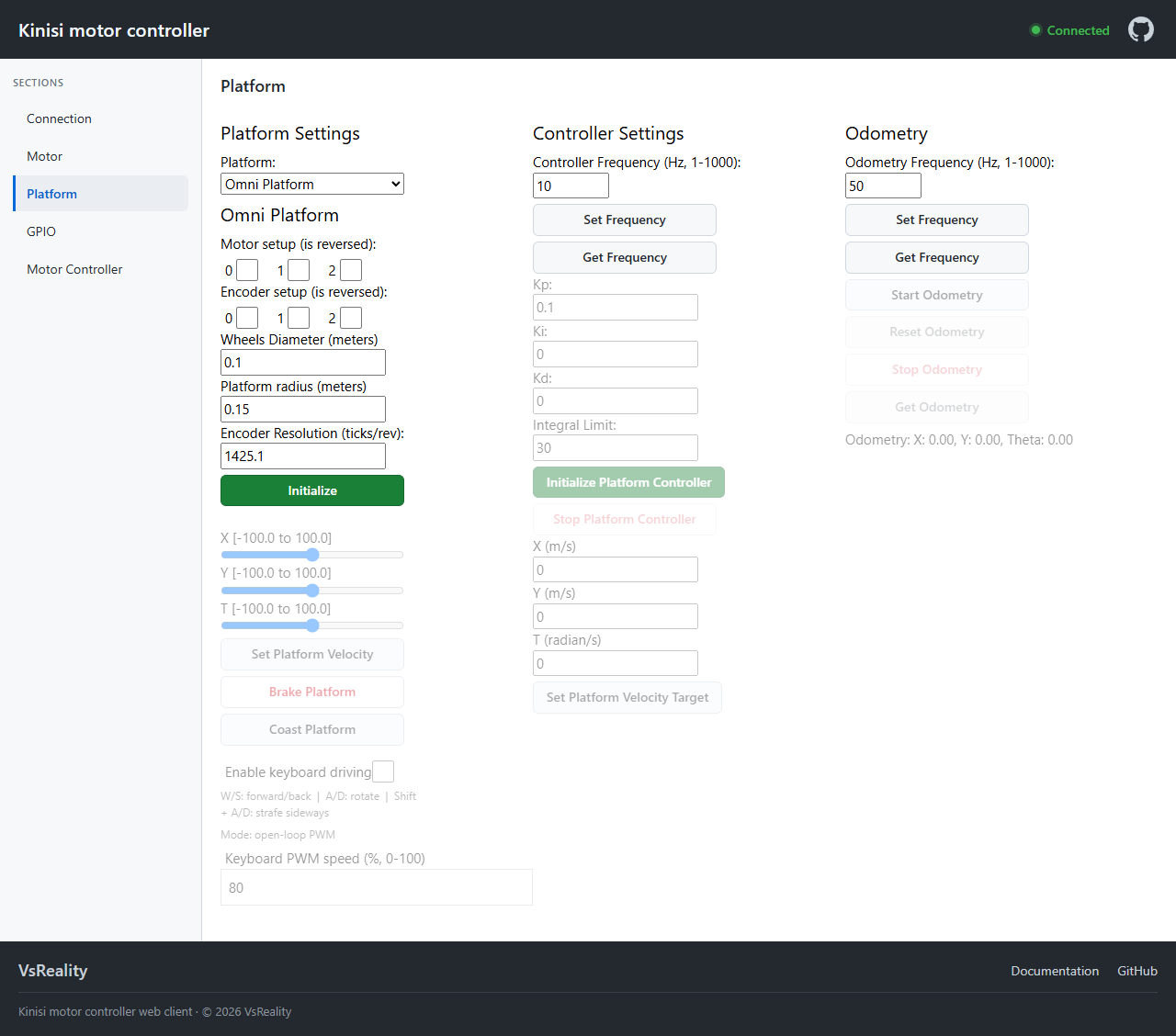Click the T velocity slider
1176x1036 pixels.
pyautogui.click(x=312, y=625)
